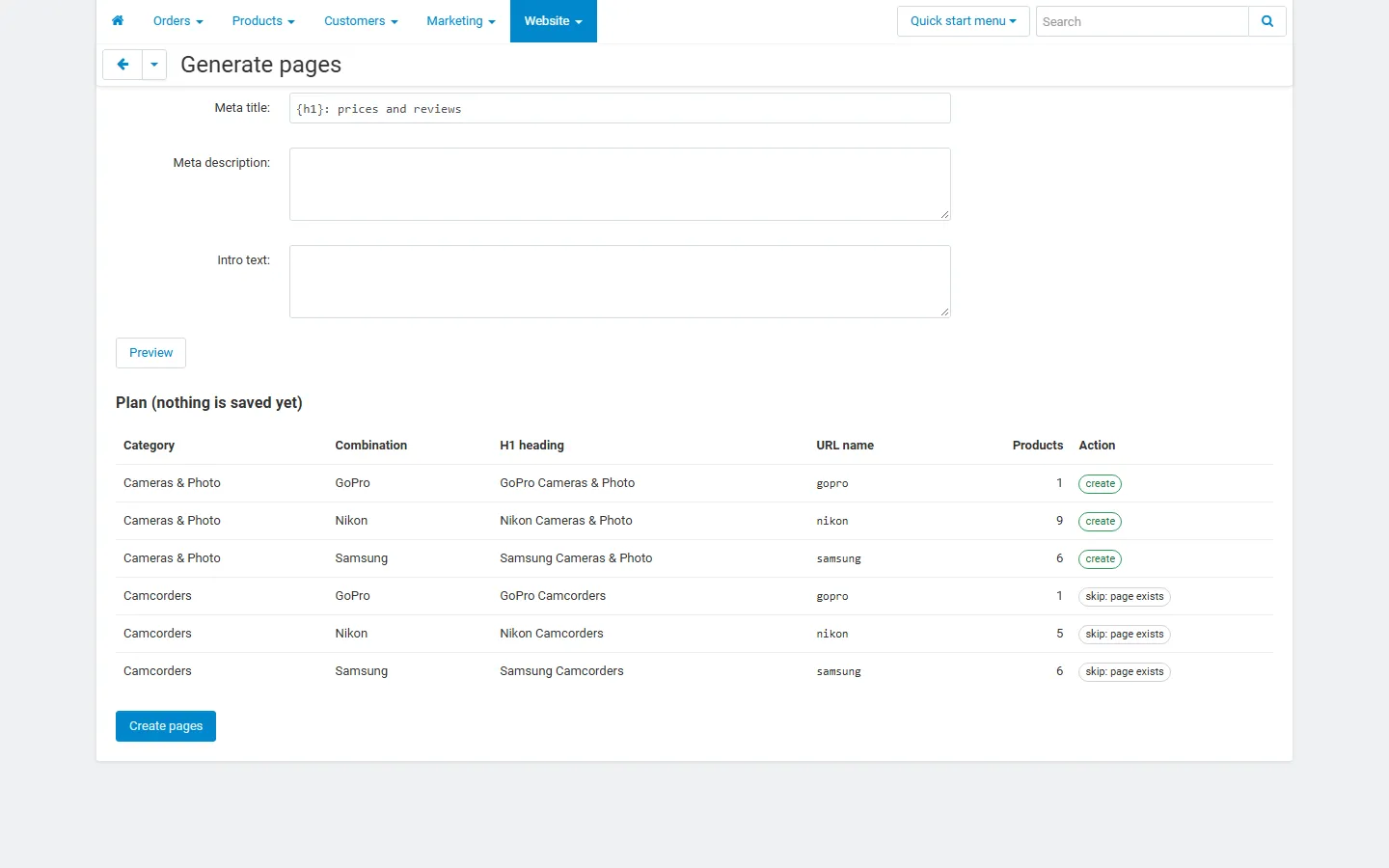Open the Customers menu
Image resolution: width=1389 pixels, height=868 pixels.
point(361,21)
